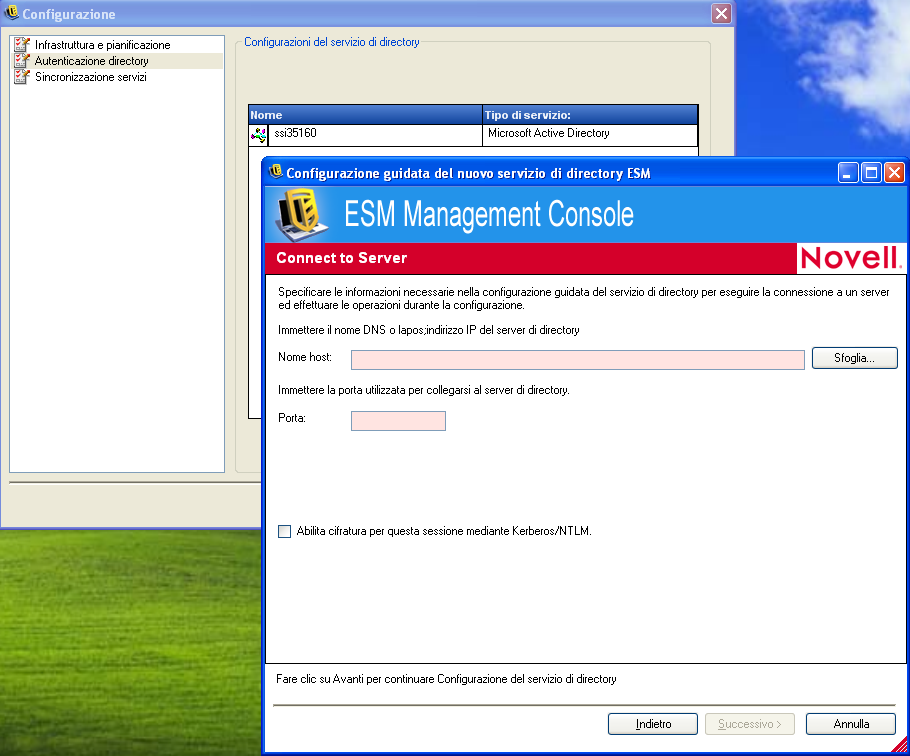Click the Tipo di servizio column header

coord(590,115)
